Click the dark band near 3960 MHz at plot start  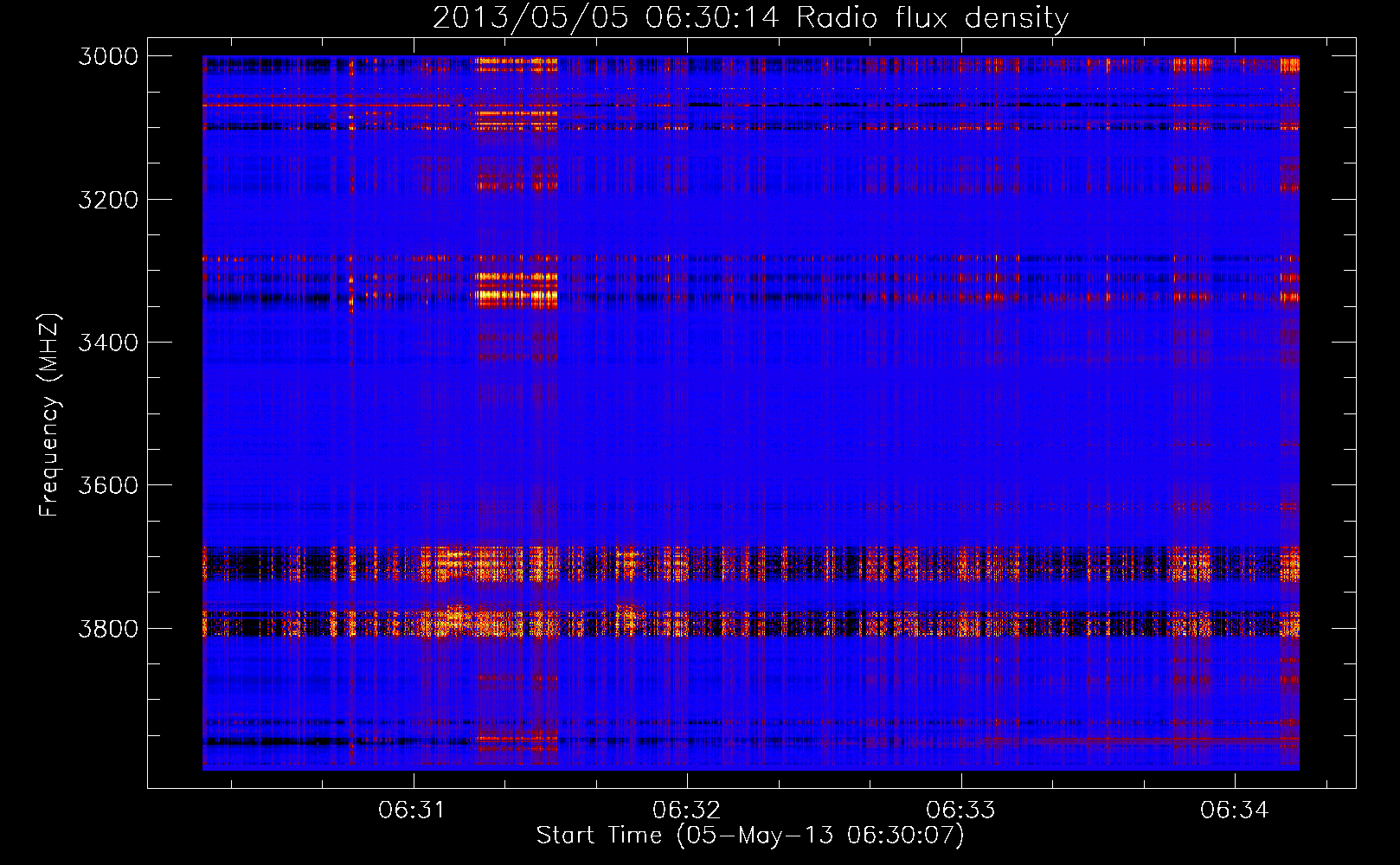pos(274,741)
